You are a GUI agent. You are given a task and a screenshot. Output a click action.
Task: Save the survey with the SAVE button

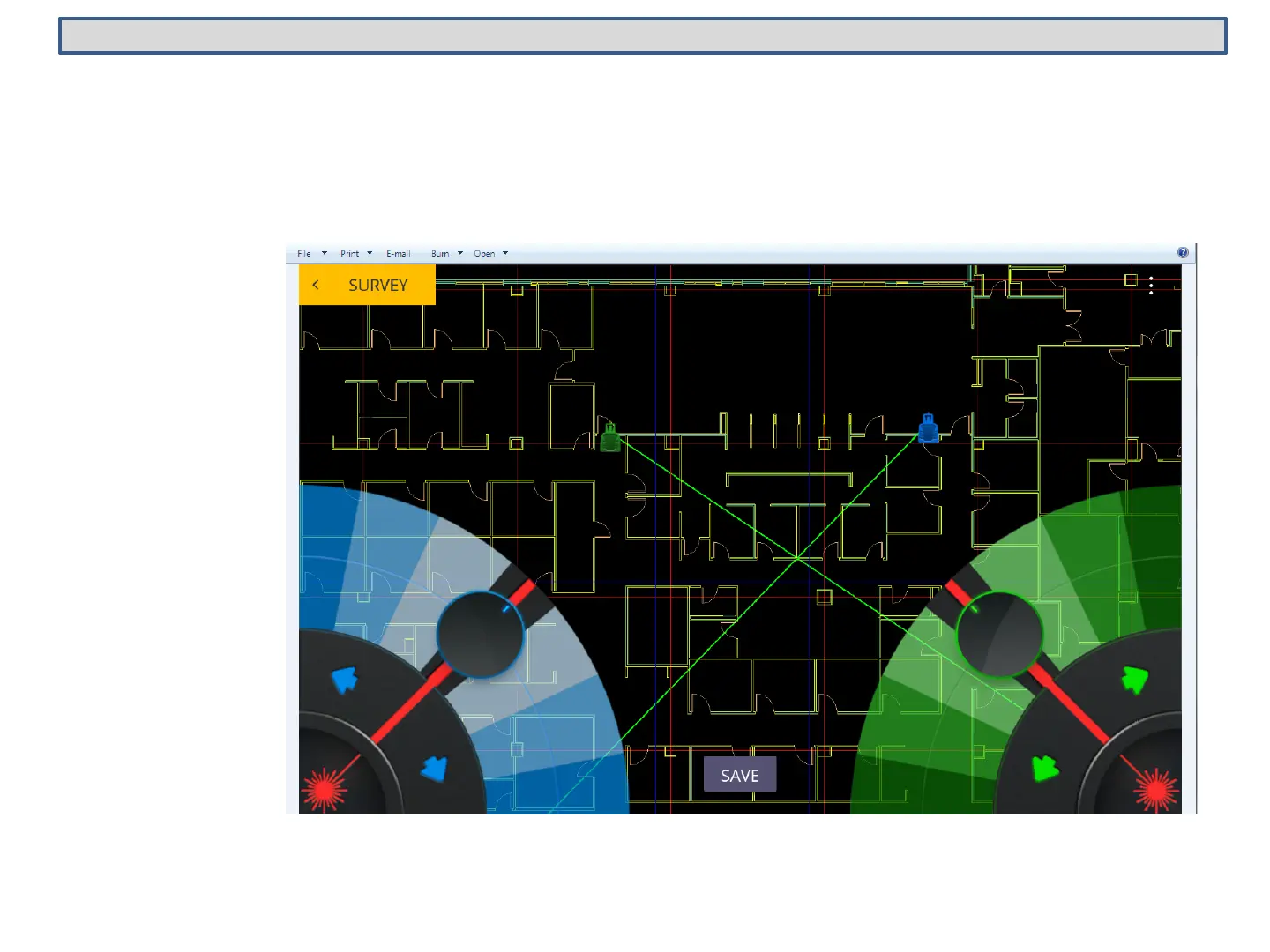[740, 775]
